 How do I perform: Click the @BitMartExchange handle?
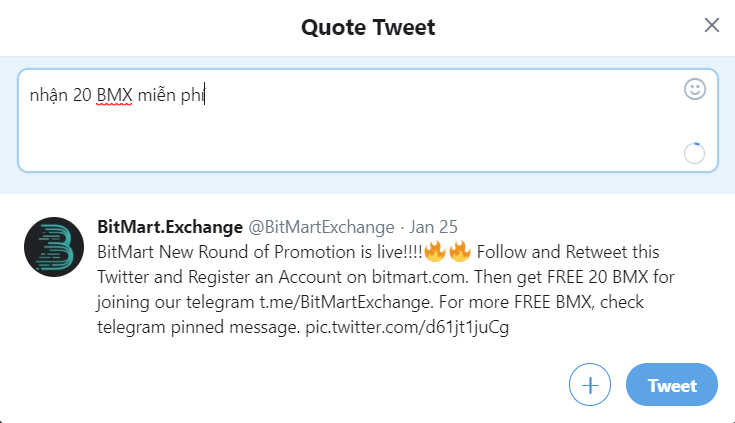pyautogui.click(x=321, y=226)
